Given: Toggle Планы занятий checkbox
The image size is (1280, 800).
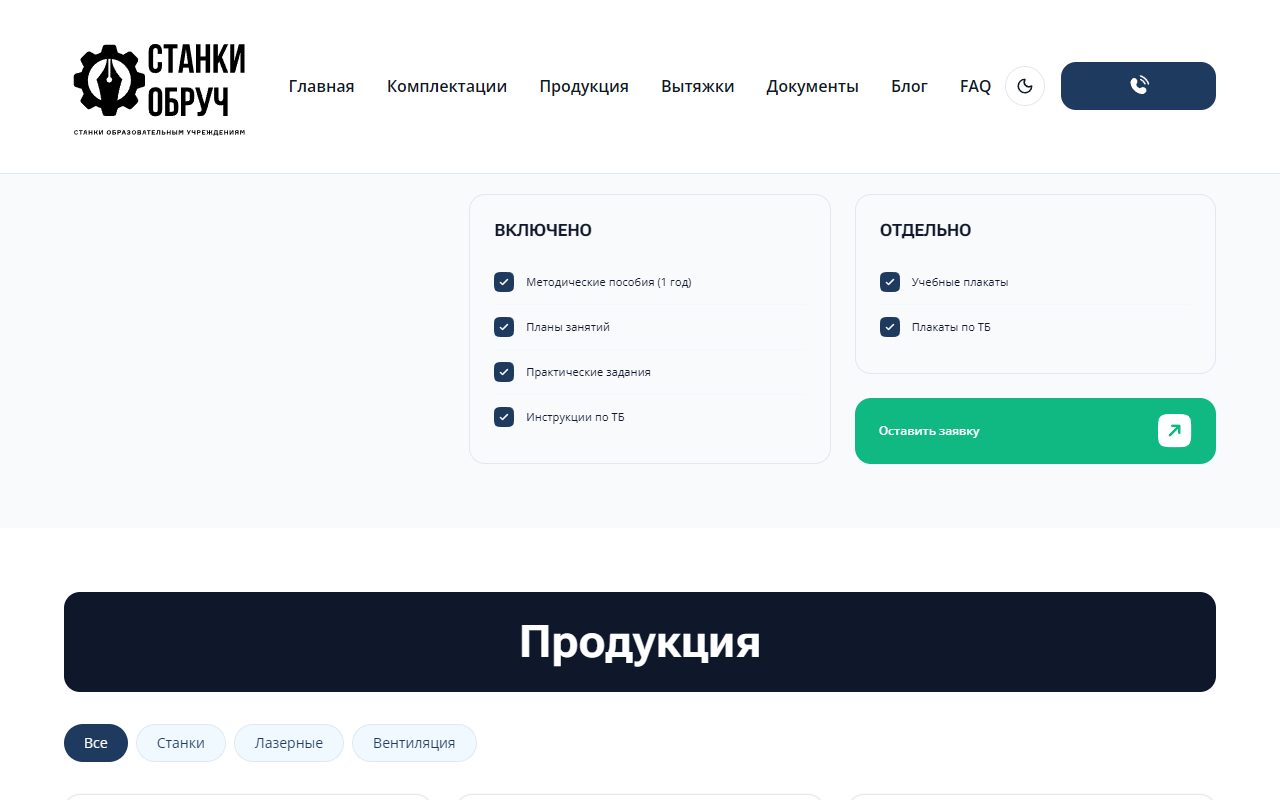Looking at the screenshot, I should (504, 327).
